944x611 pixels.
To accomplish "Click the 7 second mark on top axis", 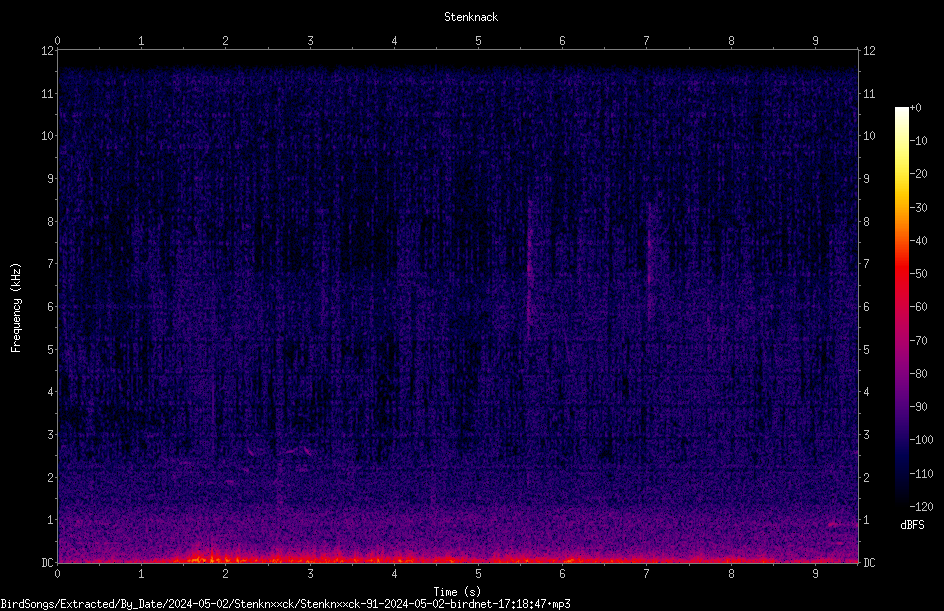I will [647, 41].
